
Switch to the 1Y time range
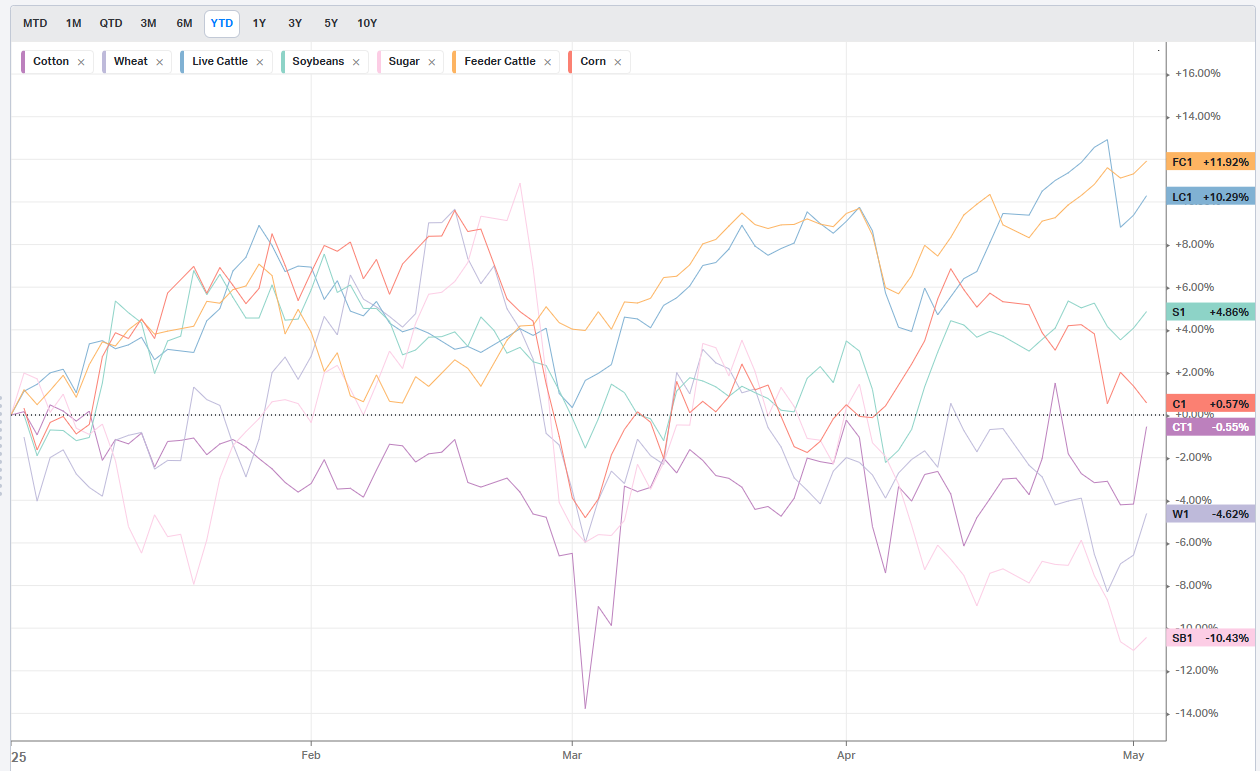click(x=259, y=23)
